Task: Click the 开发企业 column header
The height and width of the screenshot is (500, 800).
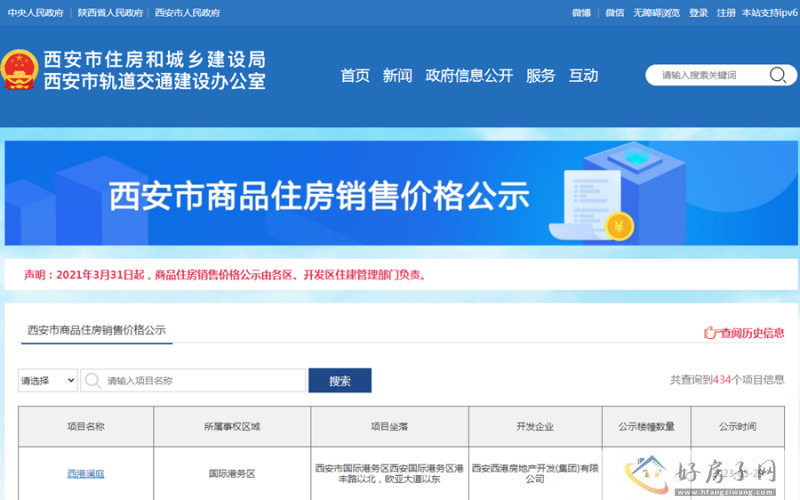Action: point(535,427)
